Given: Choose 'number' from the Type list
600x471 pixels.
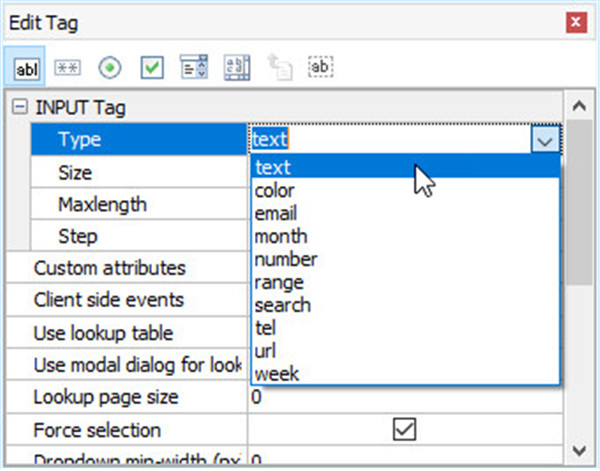Looking at the screenshot, I should pos(285,259).
